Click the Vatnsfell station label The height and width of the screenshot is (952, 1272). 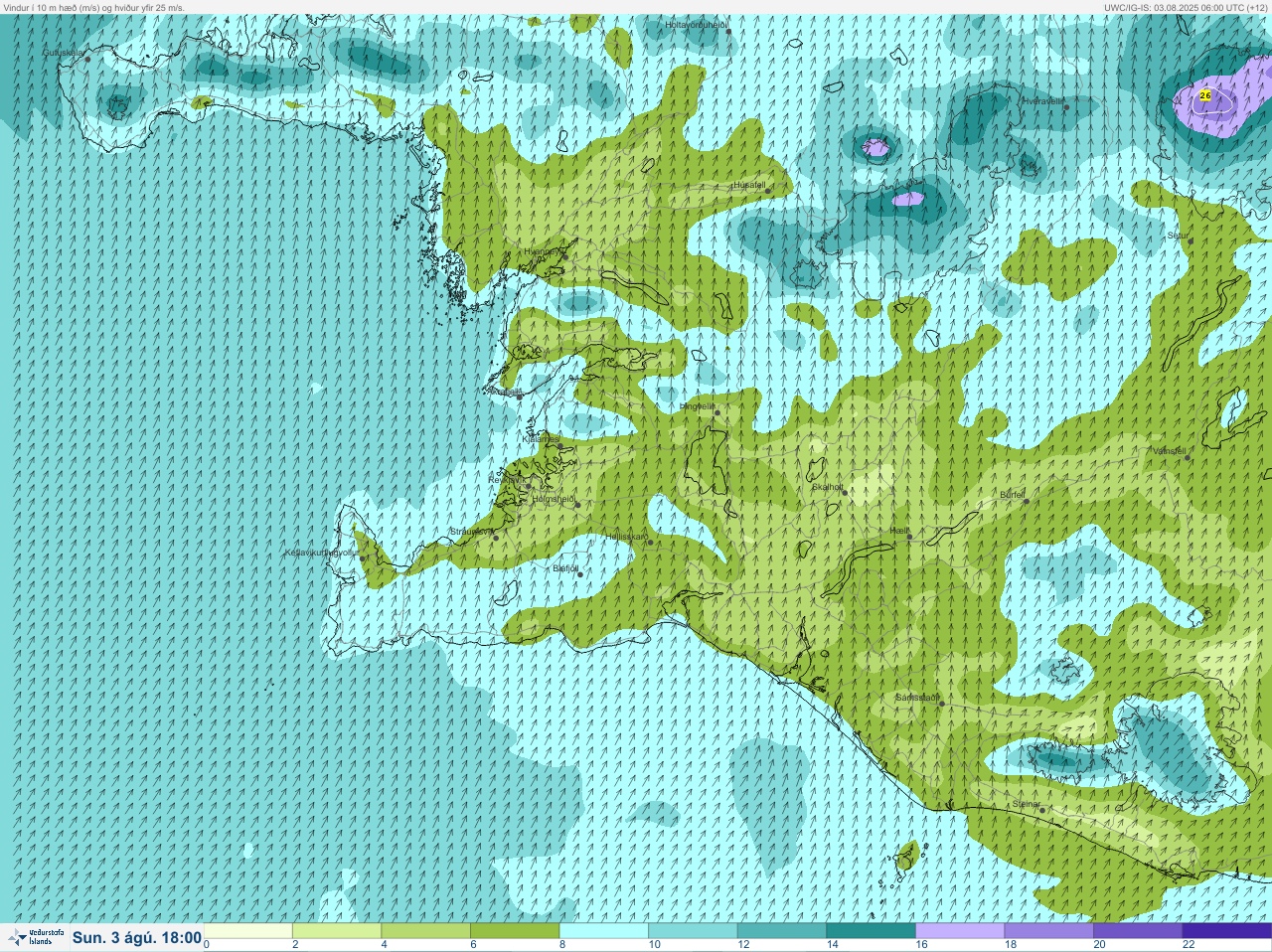[1168, 450]
